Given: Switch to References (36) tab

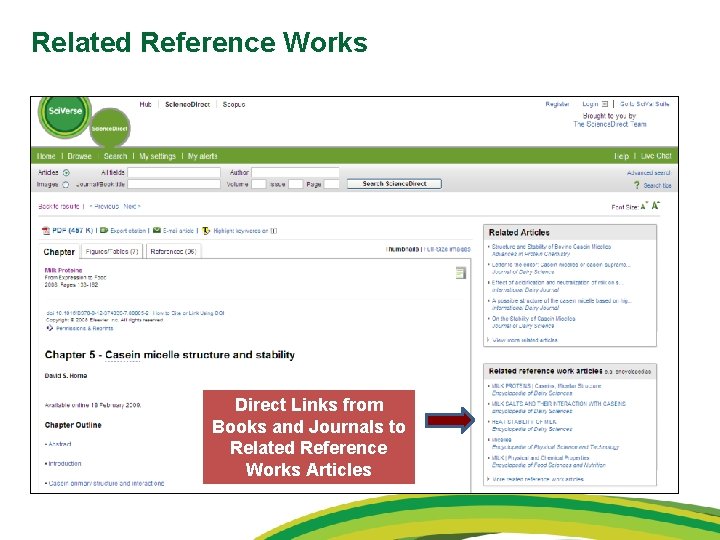Looking at the screenshot, I should click(x=173, y=252).
